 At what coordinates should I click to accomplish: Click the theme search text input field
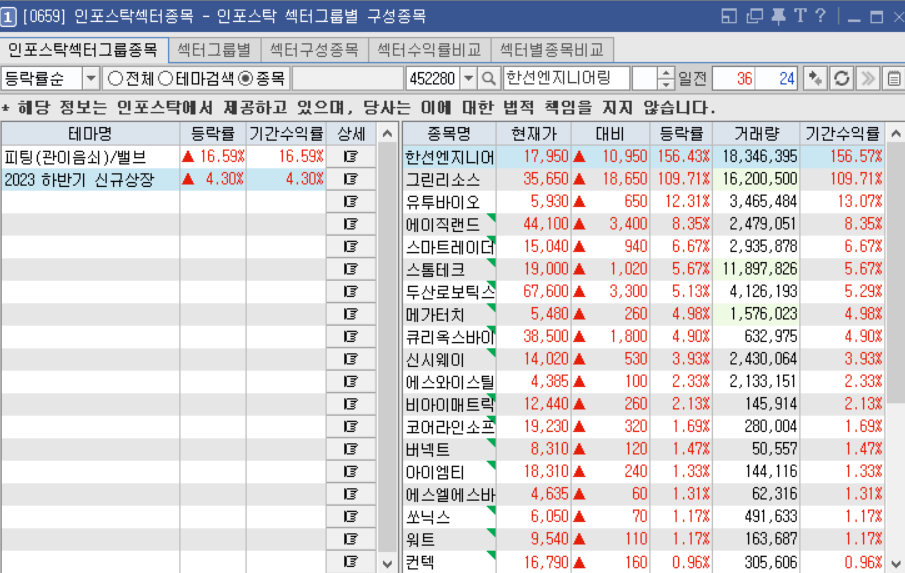point(347,78)
